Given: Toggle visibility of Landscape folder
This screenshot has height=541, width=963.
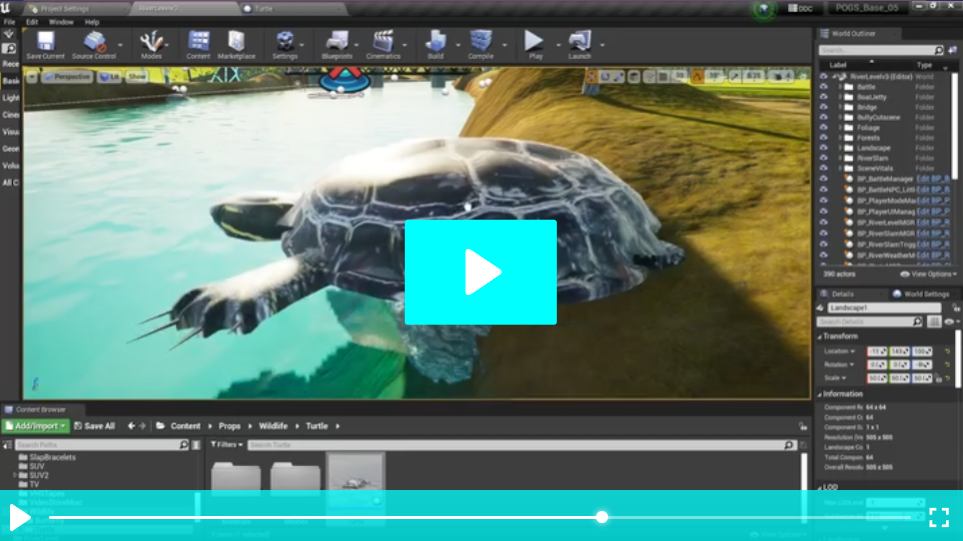Looking at the screenshot, I should (x=824, y=148).
